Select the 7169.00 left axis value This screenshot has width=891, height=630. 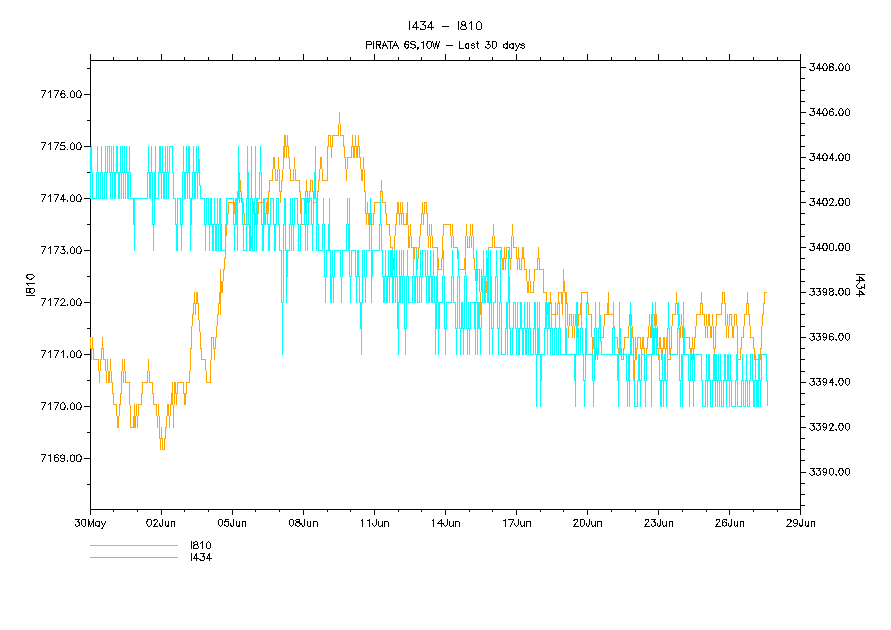tap(60, 458)
